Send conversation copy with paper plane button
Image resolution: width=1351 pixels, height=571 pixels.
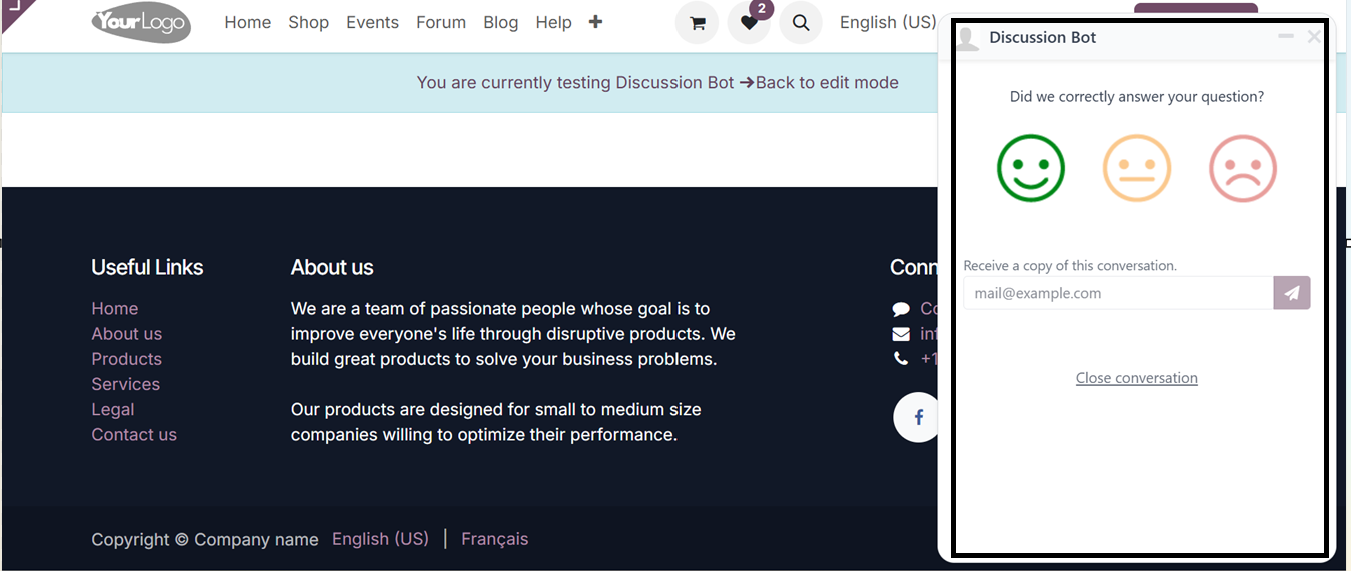[1292, 293]
